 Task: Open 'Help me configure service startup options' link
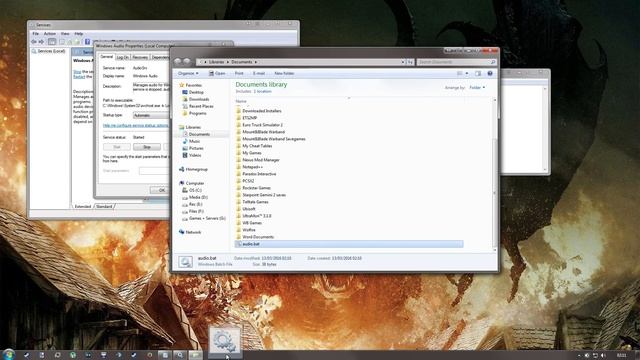136,126
